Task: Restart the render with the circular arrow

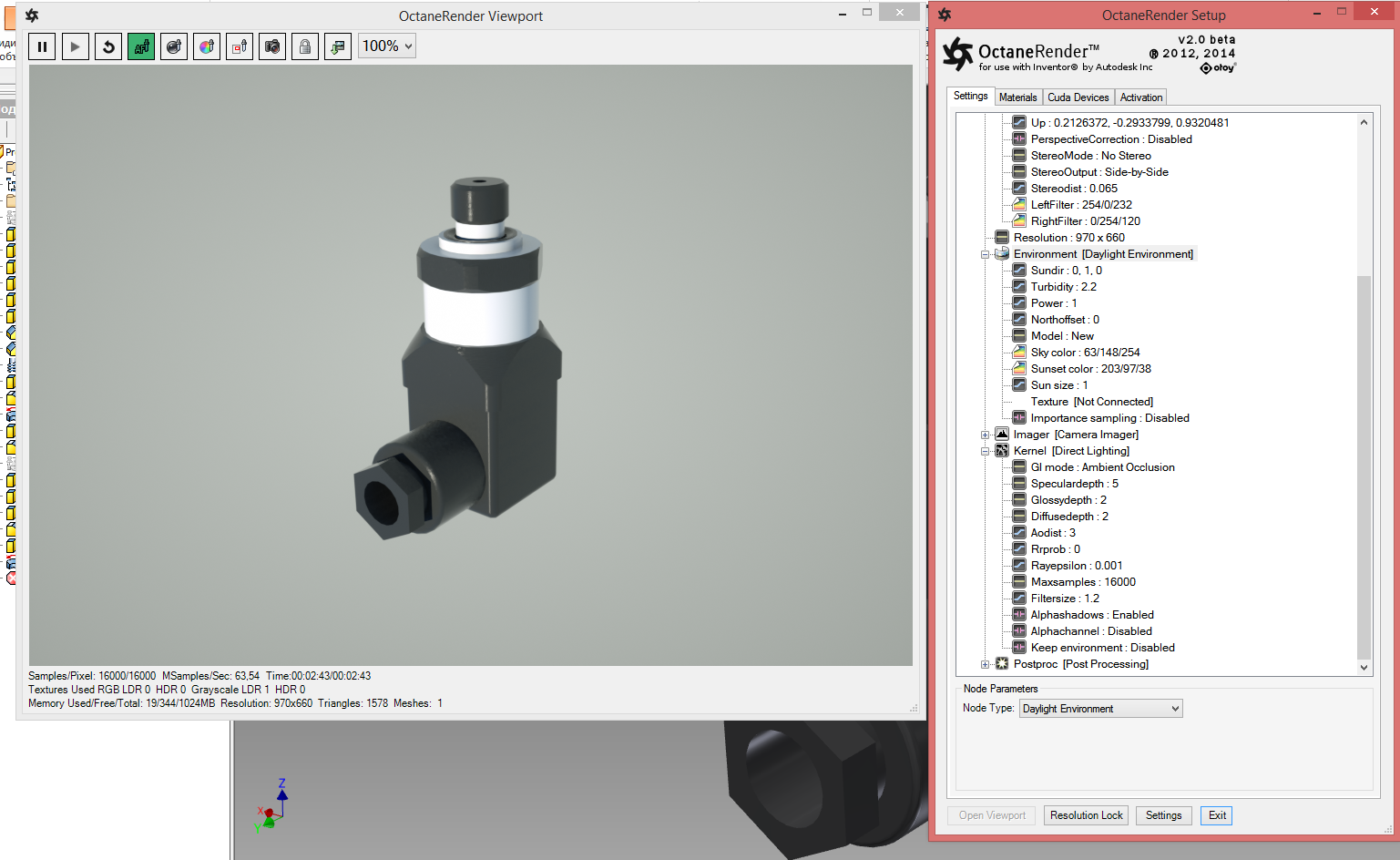Action: tap(108, 46)
